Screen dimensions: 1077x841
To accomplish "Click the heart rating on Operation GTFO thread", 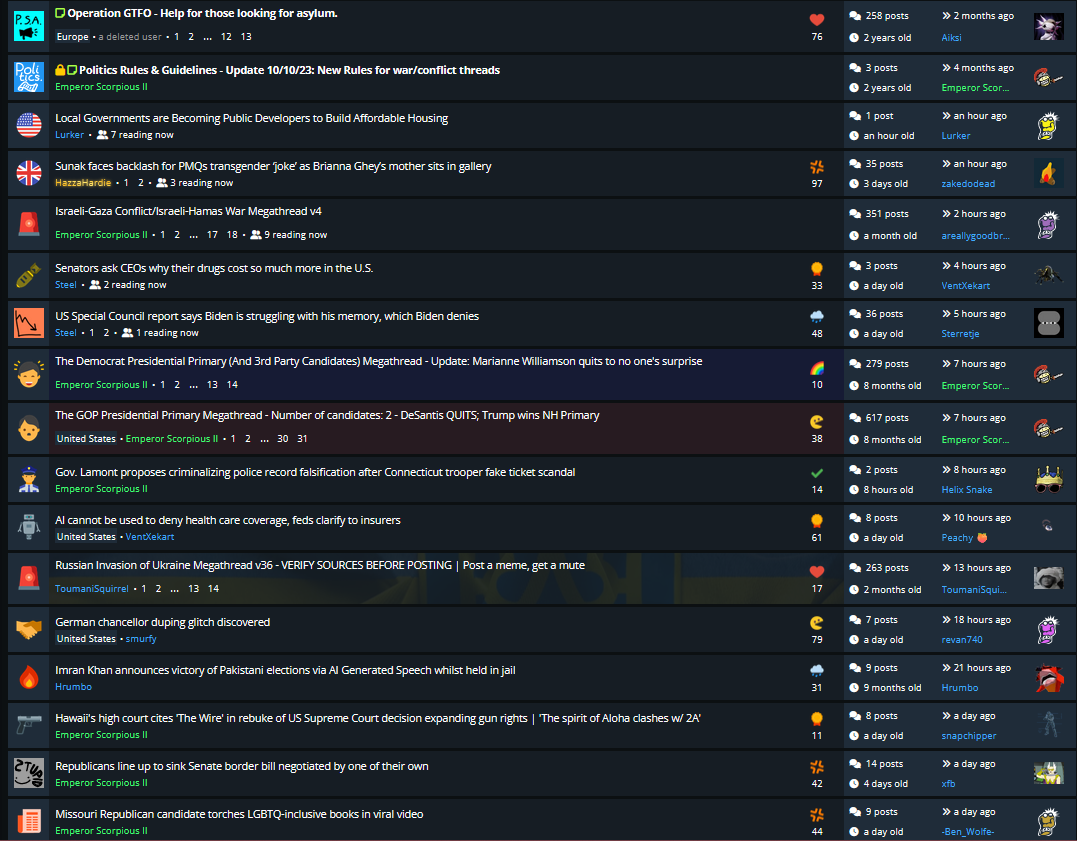I will (817, 20).
